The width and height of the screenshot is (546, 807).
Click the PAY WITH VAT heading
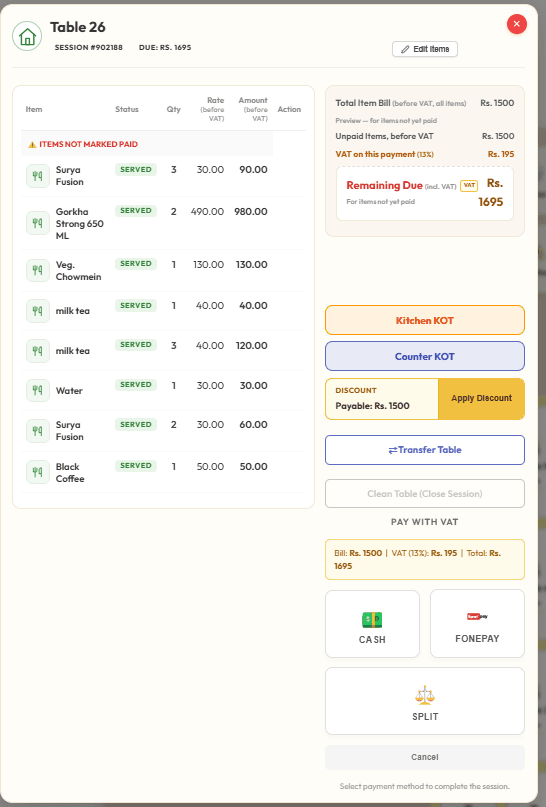click(x=425, y=522)
